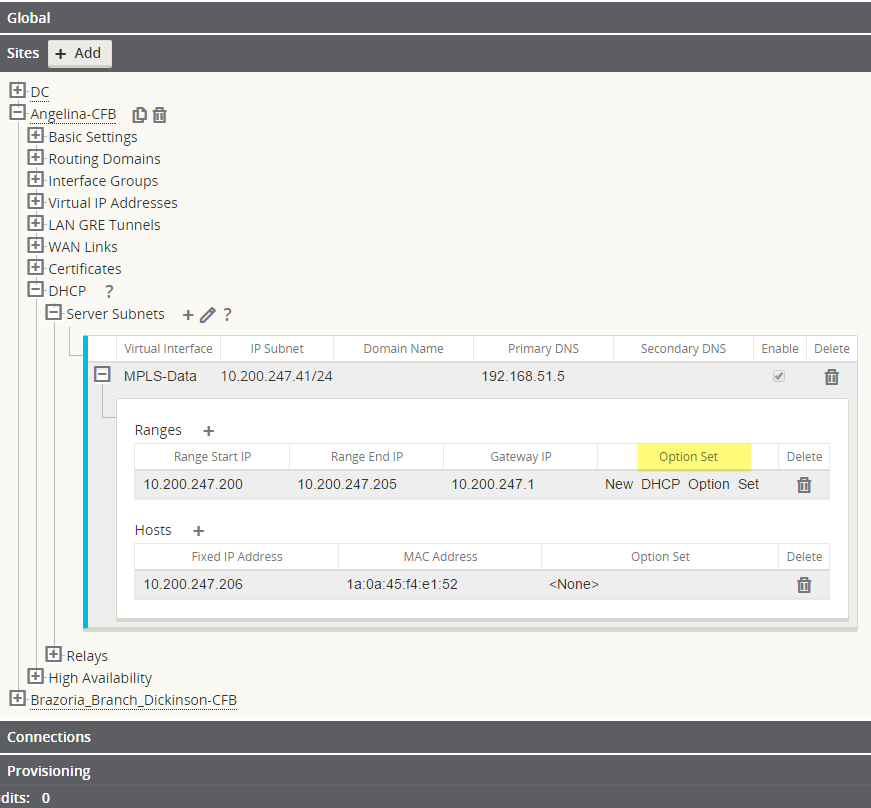Open the Global section header
This screenshot has height=808, width=871.
coord(436,18)
